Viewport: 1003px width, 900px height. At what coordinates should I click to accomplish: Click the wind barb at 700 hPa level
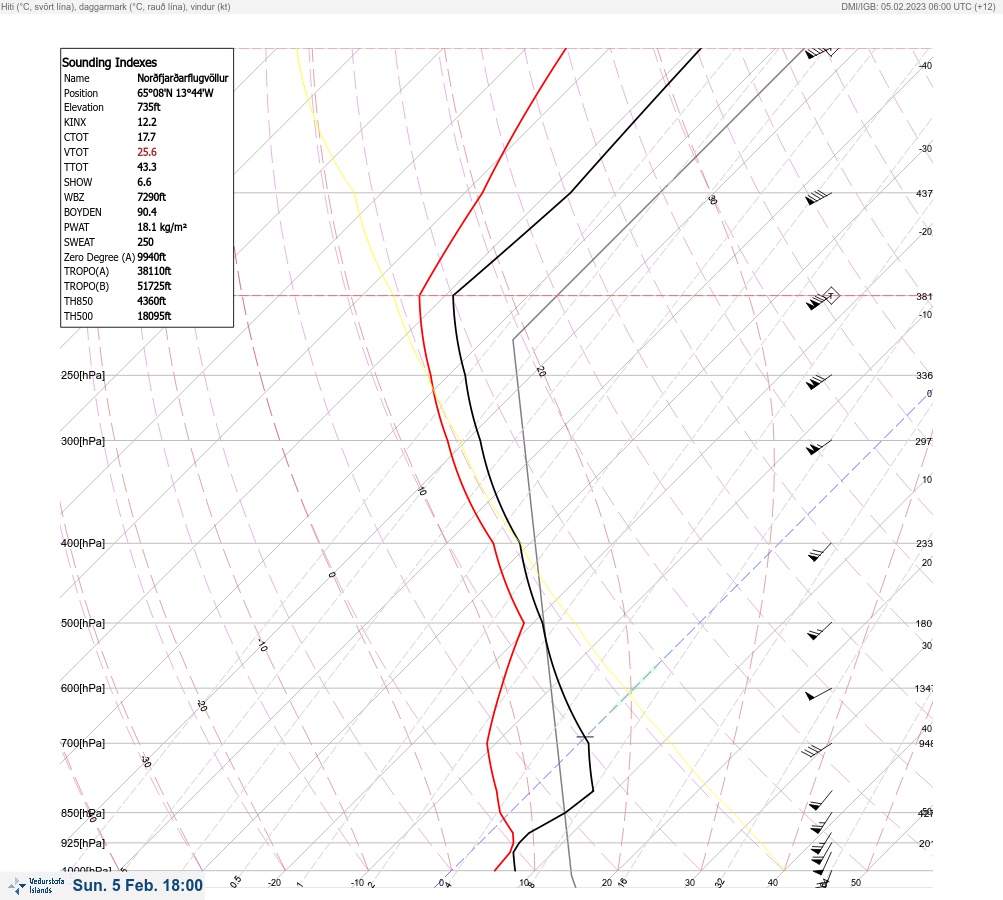click(x=816, y=750)
